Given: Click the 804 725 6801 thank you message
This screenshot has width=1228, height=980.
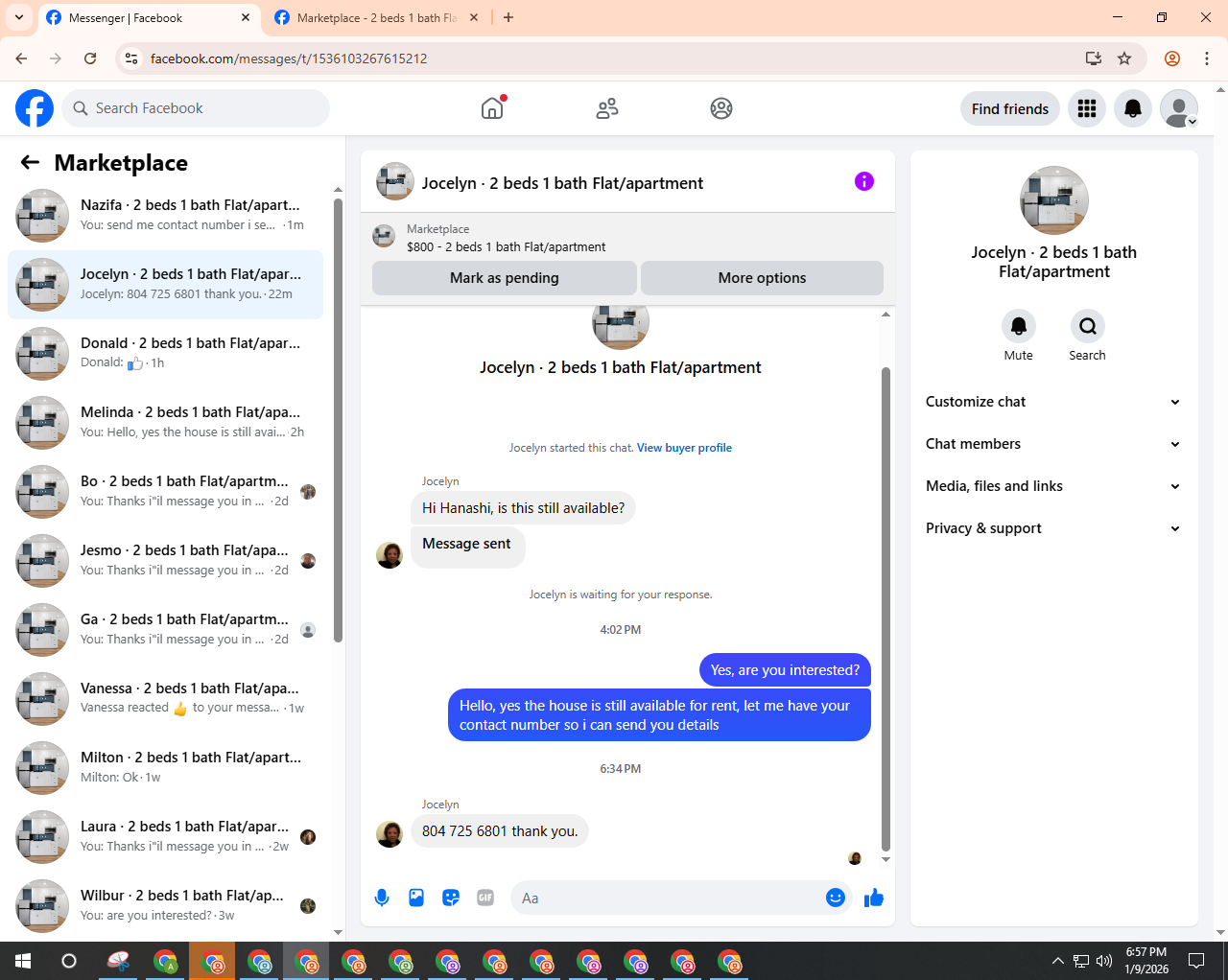Looking at the screenshot, I should 500,831.
